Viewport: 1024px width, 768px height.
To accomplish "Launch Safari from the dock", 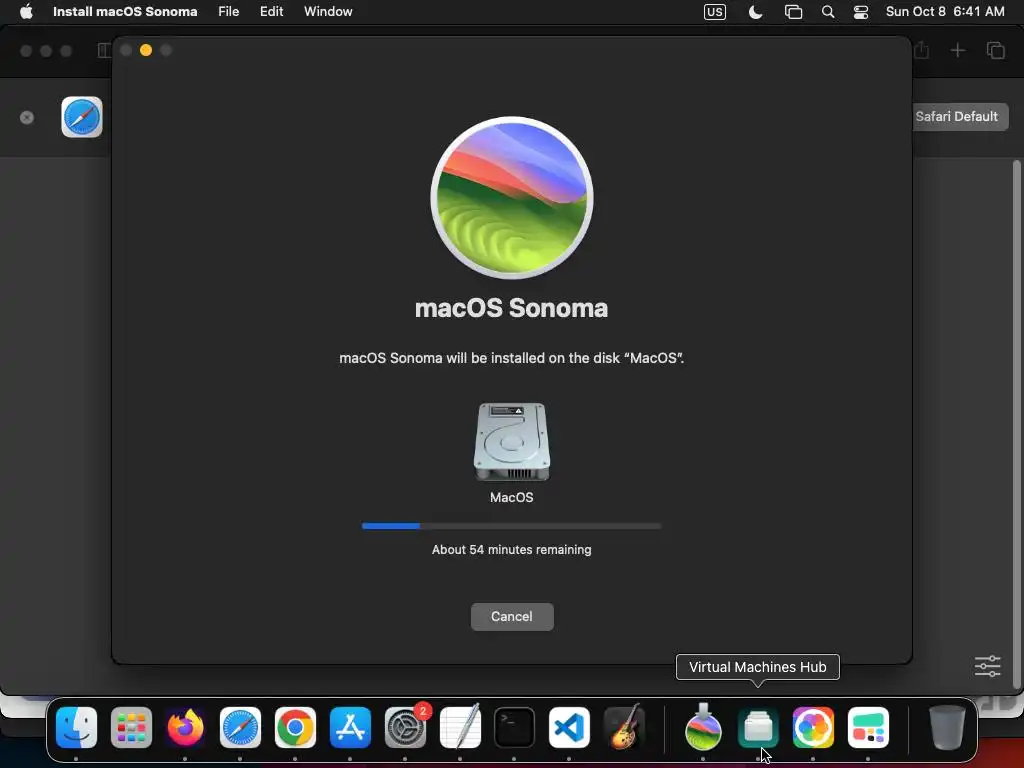I will click(x=240, y=728).
